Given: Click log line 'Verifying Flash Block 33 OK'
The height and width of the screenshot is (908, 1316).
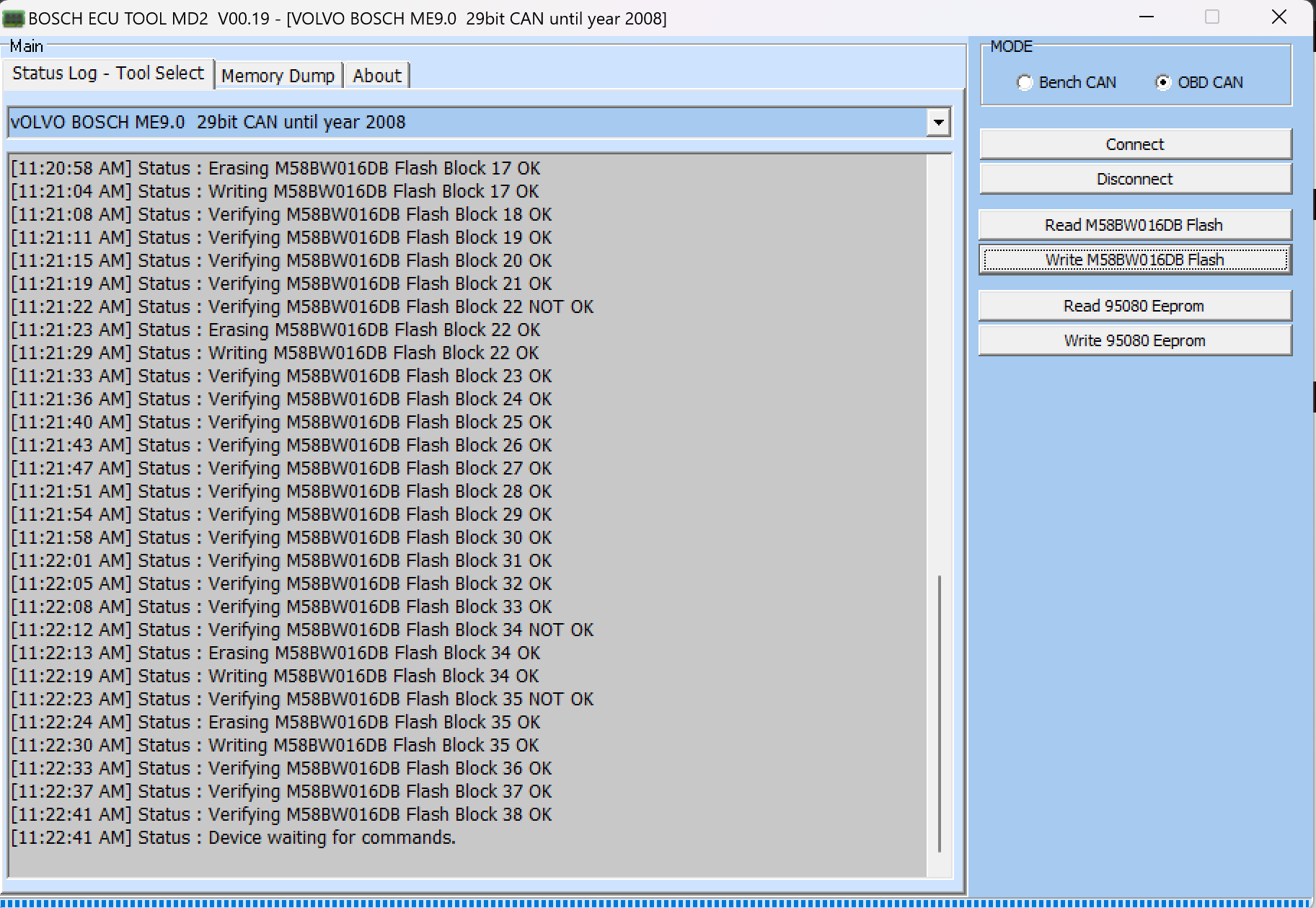Looking at the screenshot, I should (x=281, y=607).
